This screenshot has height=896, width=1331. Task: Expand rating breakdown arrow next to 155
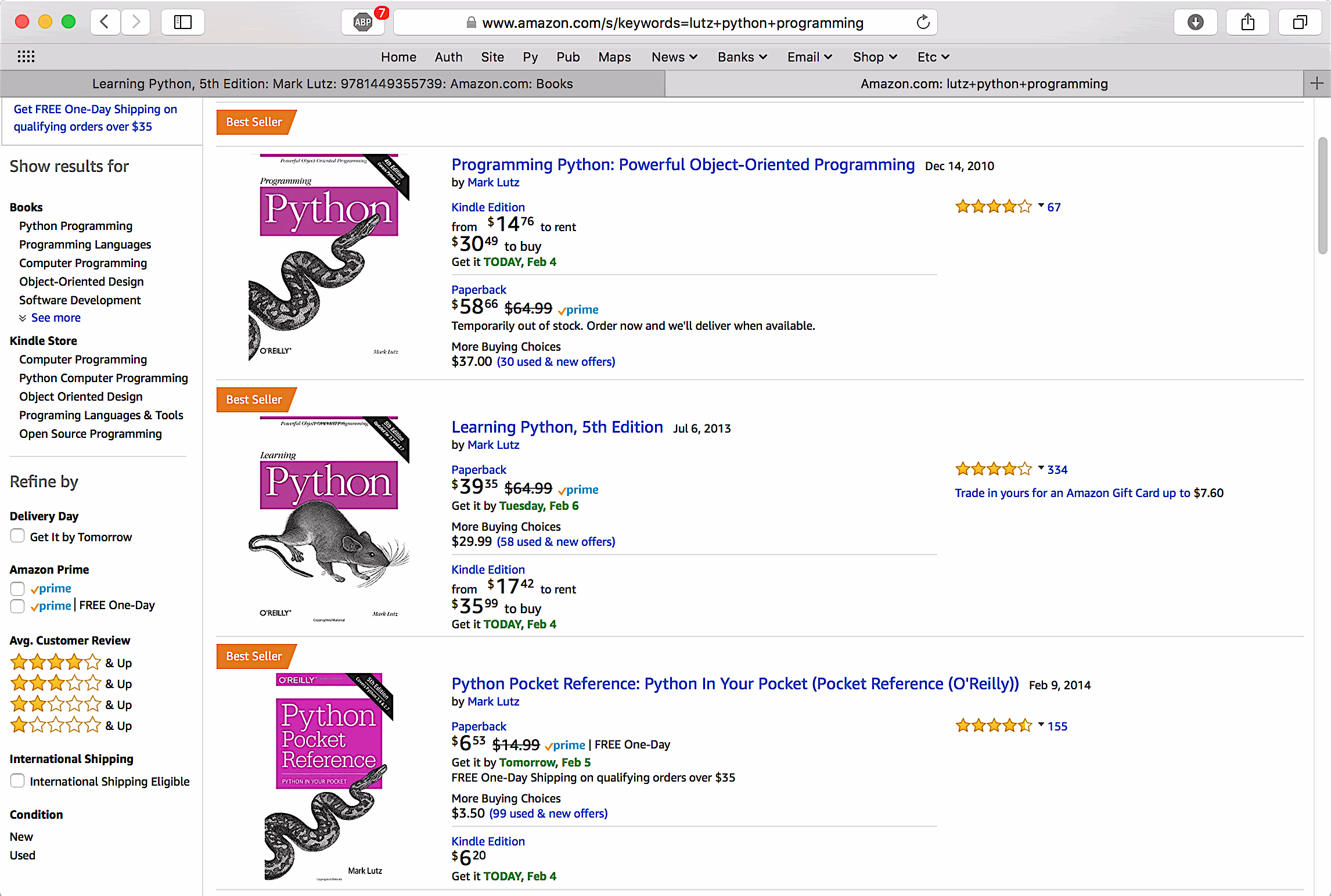point(1041,725)
